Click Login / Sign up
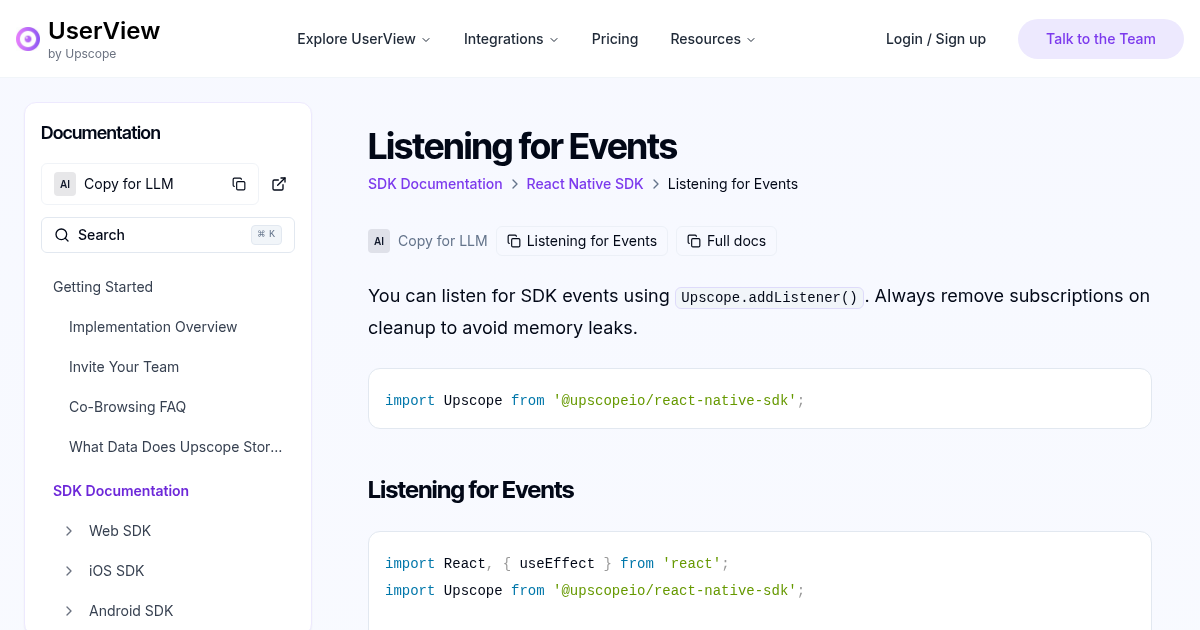This screenshot has height=630, width=1200. click(x=936, y=39)
